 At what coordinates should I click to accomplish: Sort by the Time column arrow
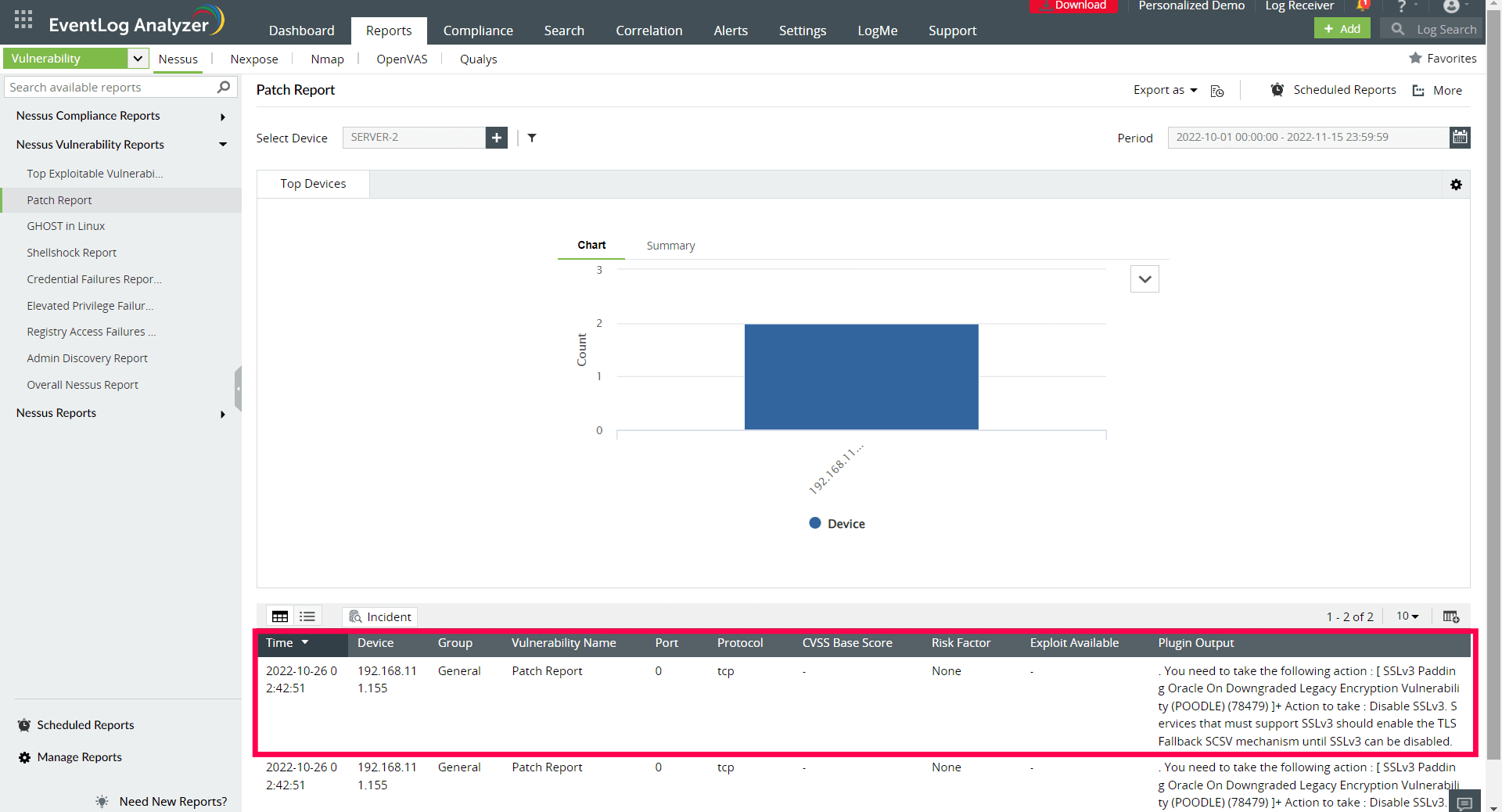coord(305,642)
